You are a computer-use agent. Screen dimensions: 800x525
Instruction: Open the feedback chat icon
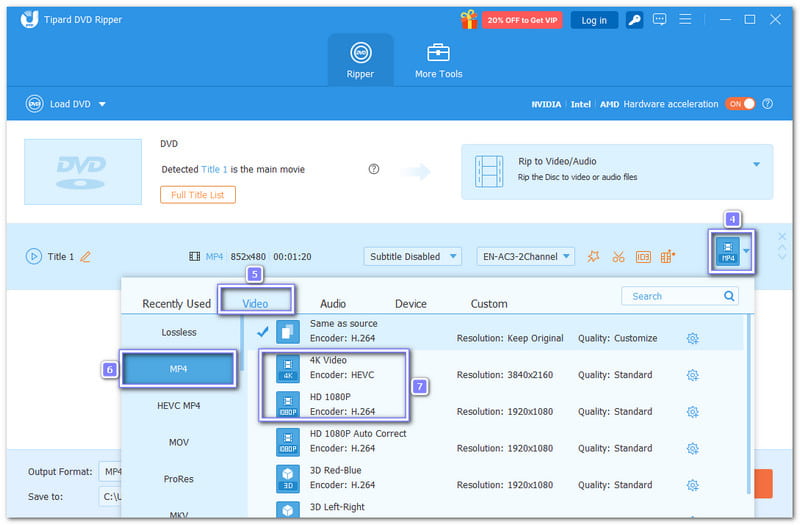click(662, 19)
